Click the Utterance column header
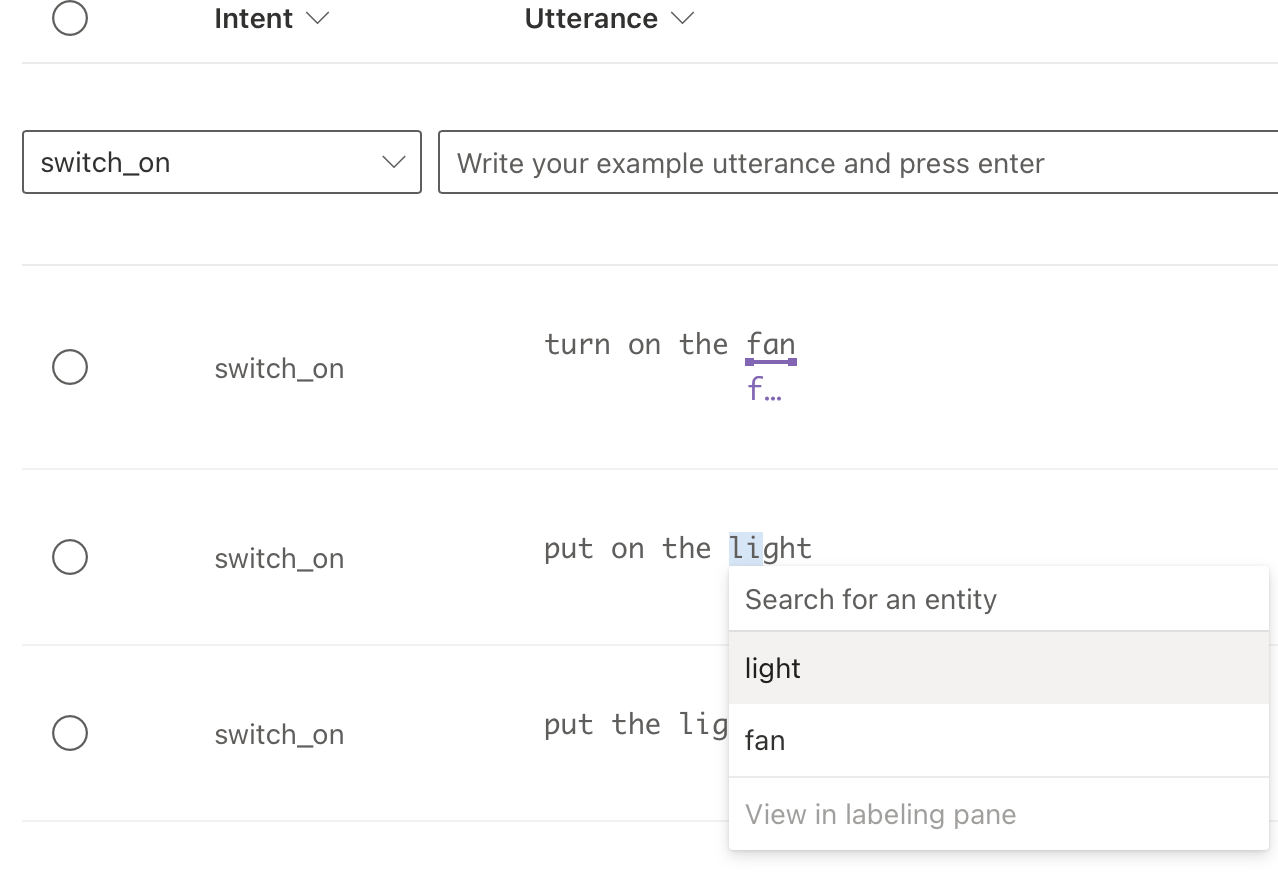1278x872 pixels. 591,18
